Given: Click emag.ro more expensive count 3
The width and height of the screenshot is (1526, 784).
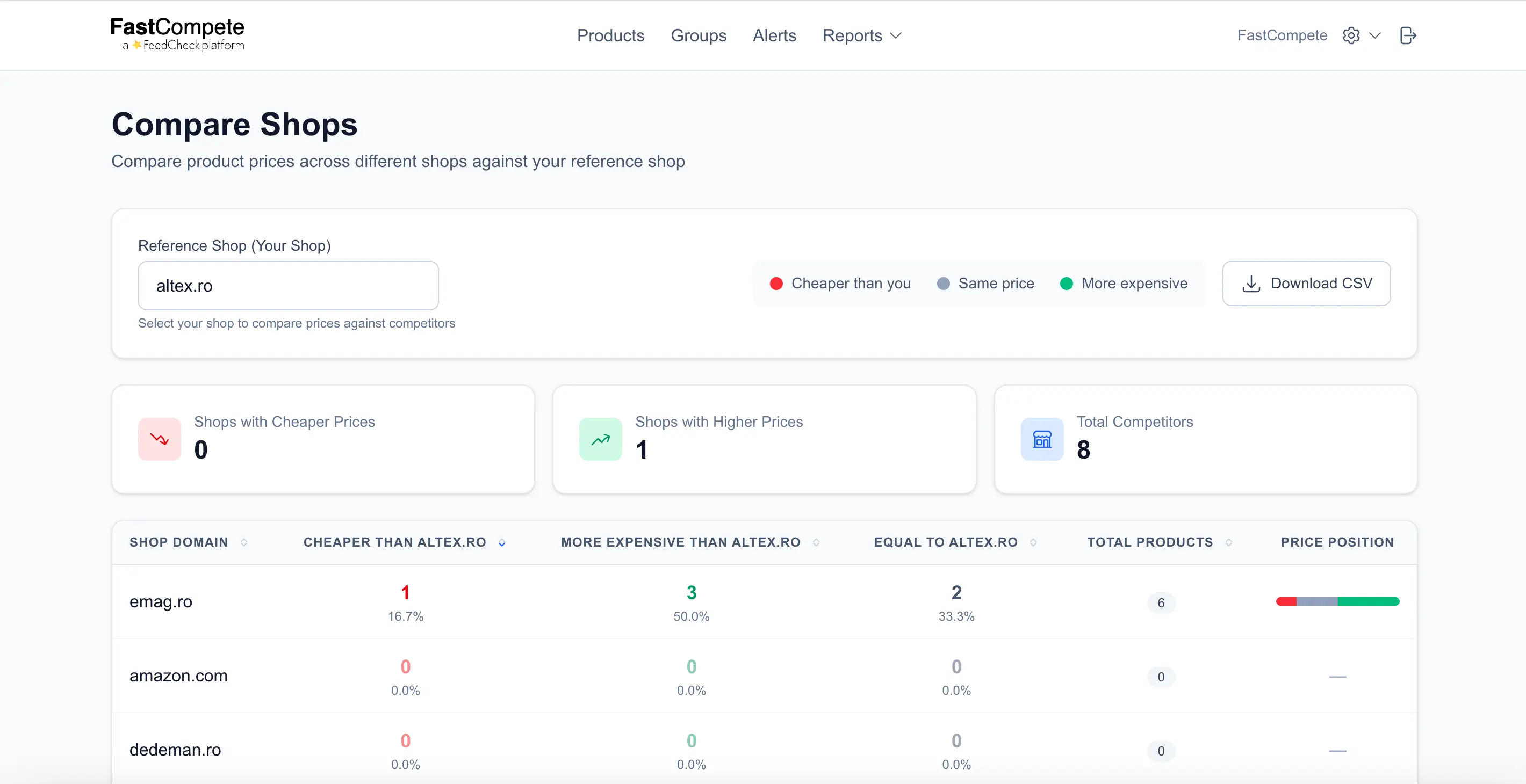Looking at the screenshot, I should [692, 593].
